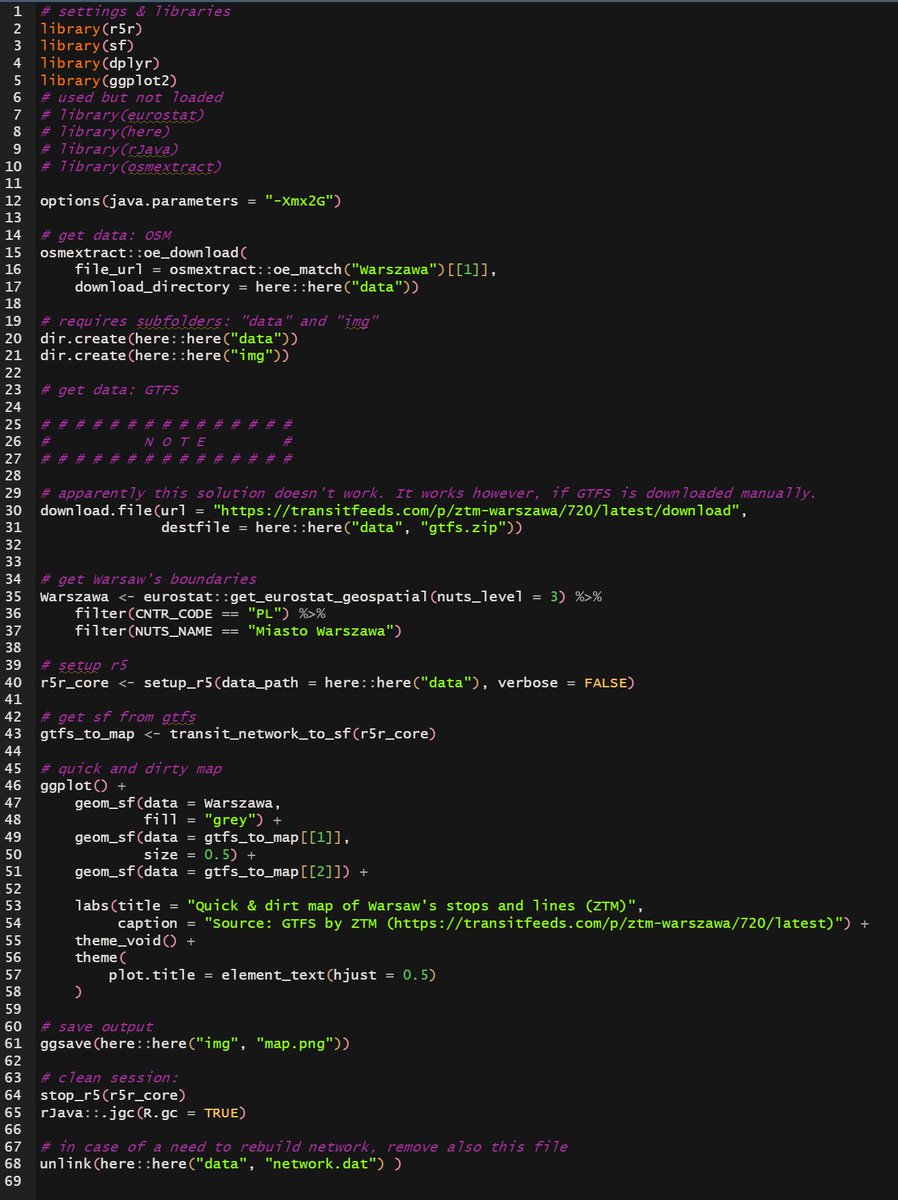The height and width of the screenshot is (1200, 898).
Task: Click the stop_r5(r5r_core) line
Action: click(113, 1096)
